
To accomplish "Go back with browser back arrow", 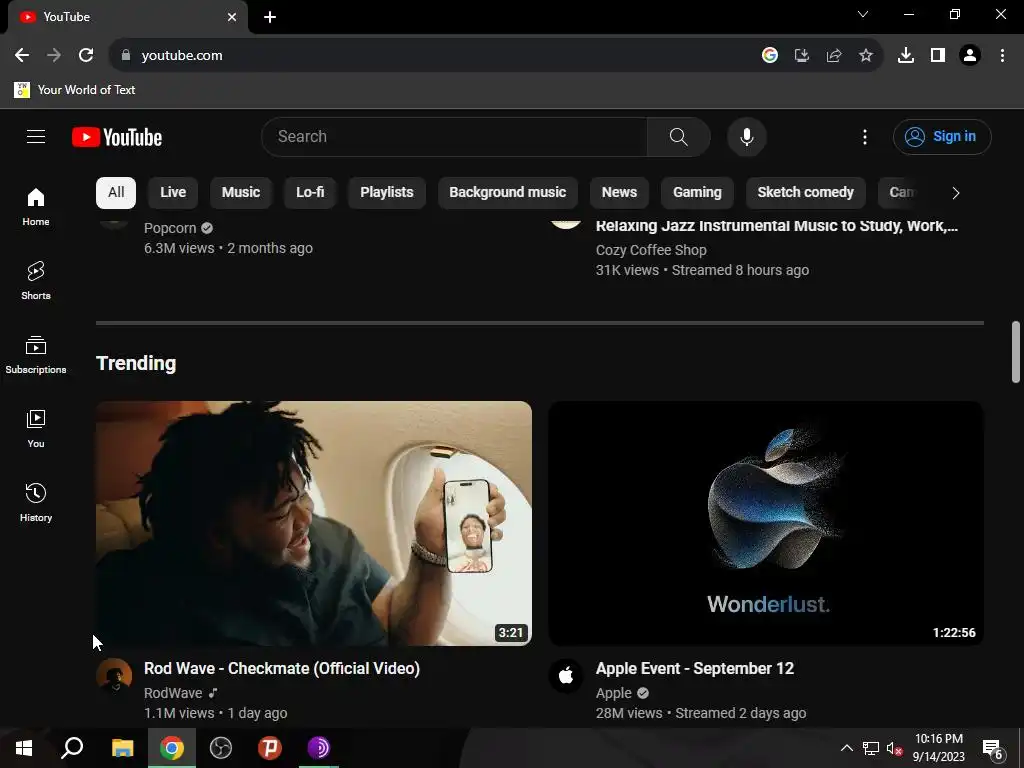I will pyautogui.click(x=22, y=56).
